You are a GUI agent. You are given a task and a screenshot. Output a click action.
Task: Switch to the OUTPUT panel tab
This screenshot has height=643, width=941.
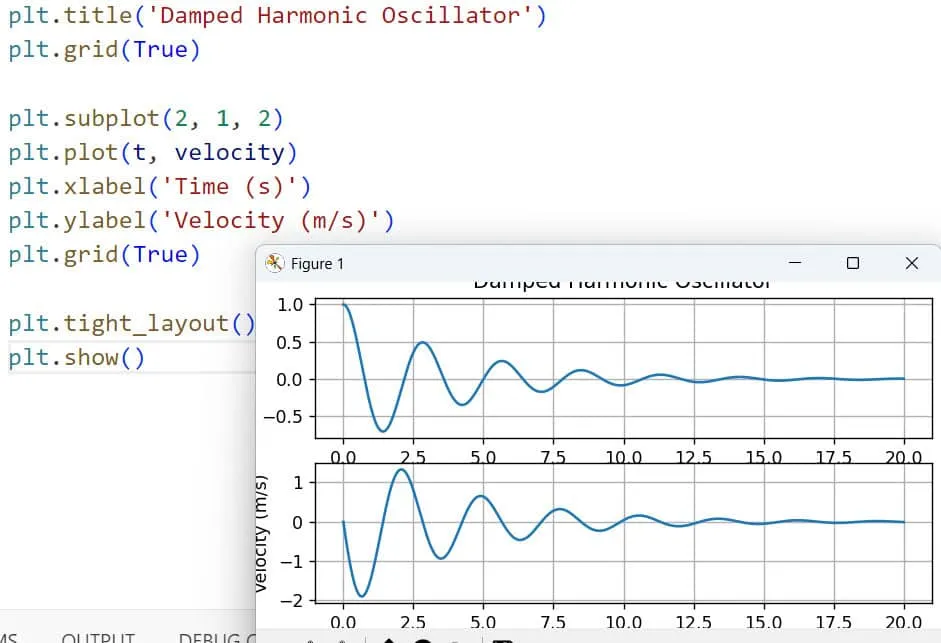tap(98, 637)
